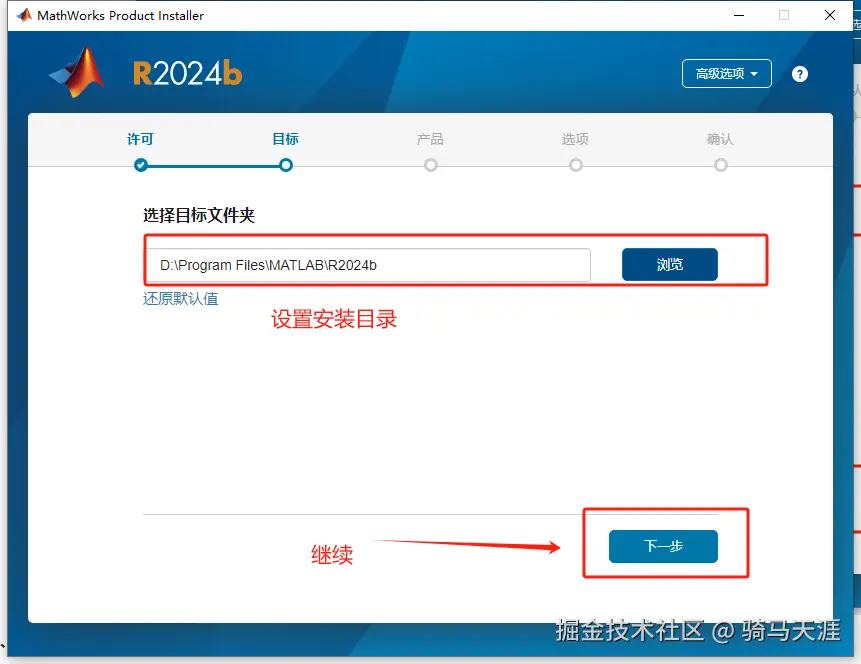Image resolution: width=861 pixels, height=664 pixels.
Task: Open the help question mark icon
Action: pos(800,74)
